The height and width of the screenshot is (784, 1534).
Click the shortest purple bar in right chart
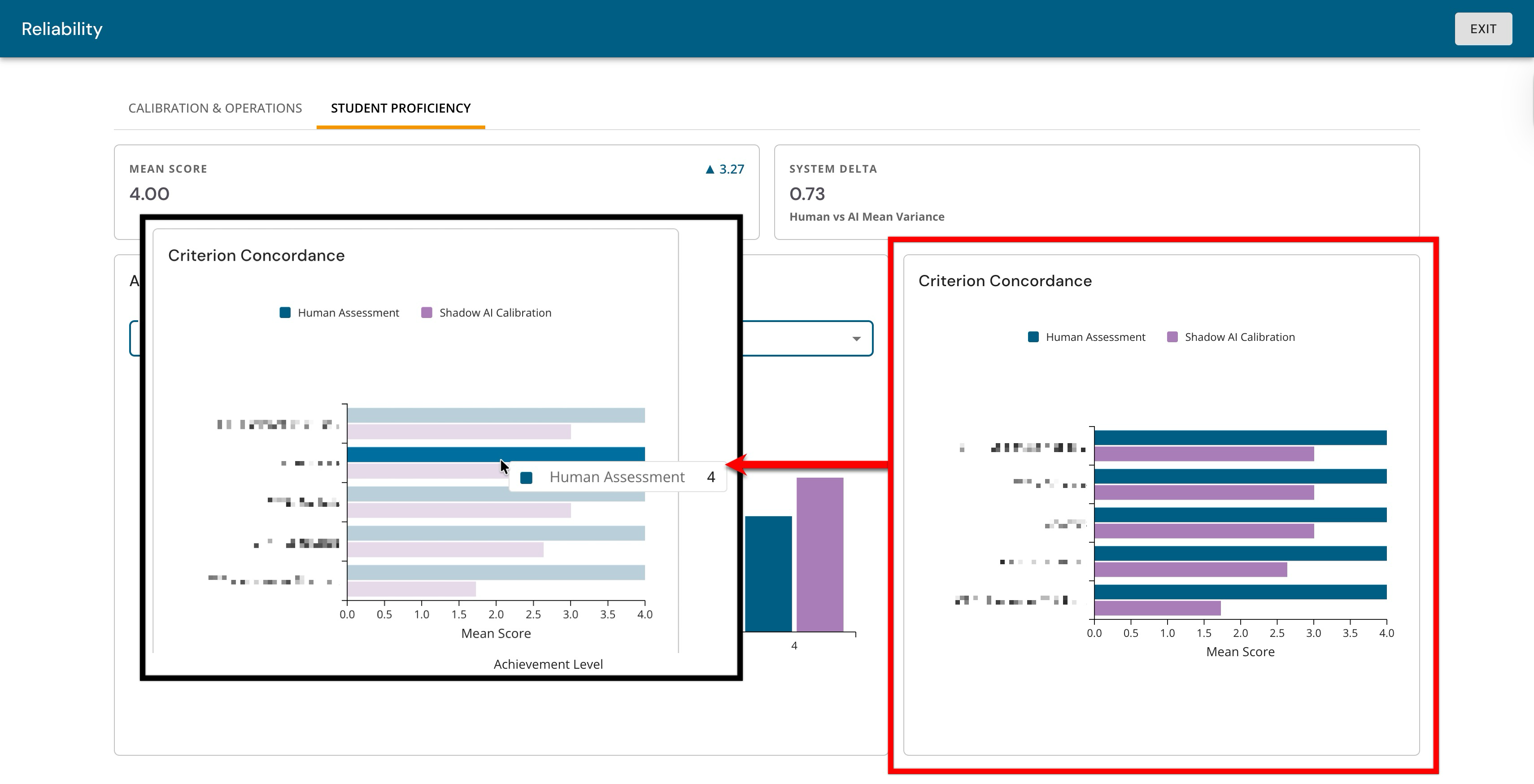(1158, 608)
